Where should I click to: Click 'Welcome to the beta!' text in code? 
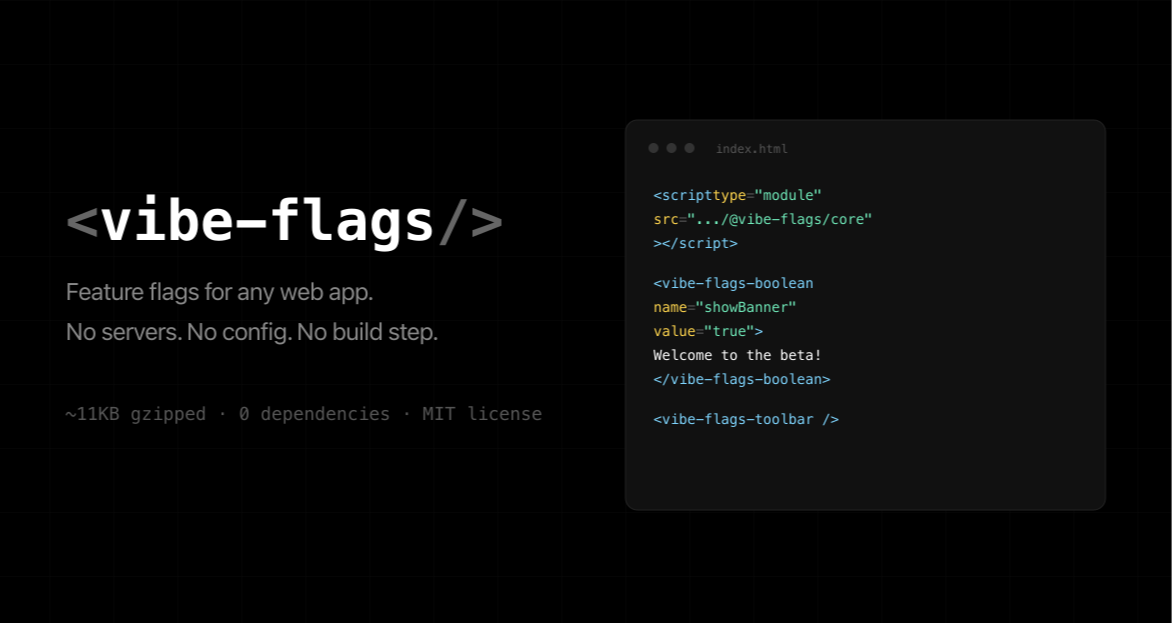(737, 355)
